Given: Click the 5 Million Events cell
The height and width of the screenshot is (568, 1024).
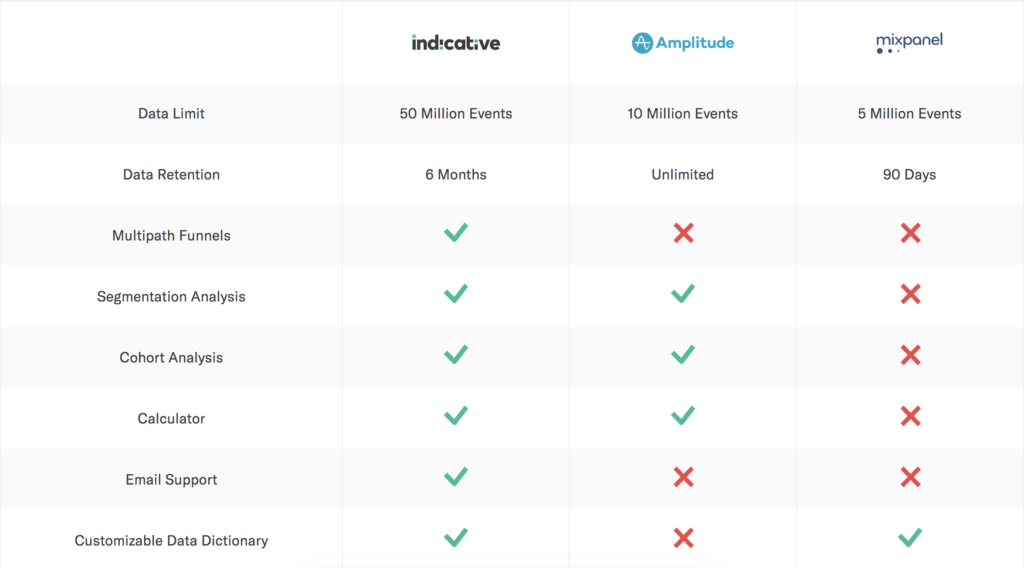Looking at the screenshot, I should point(909,114).
